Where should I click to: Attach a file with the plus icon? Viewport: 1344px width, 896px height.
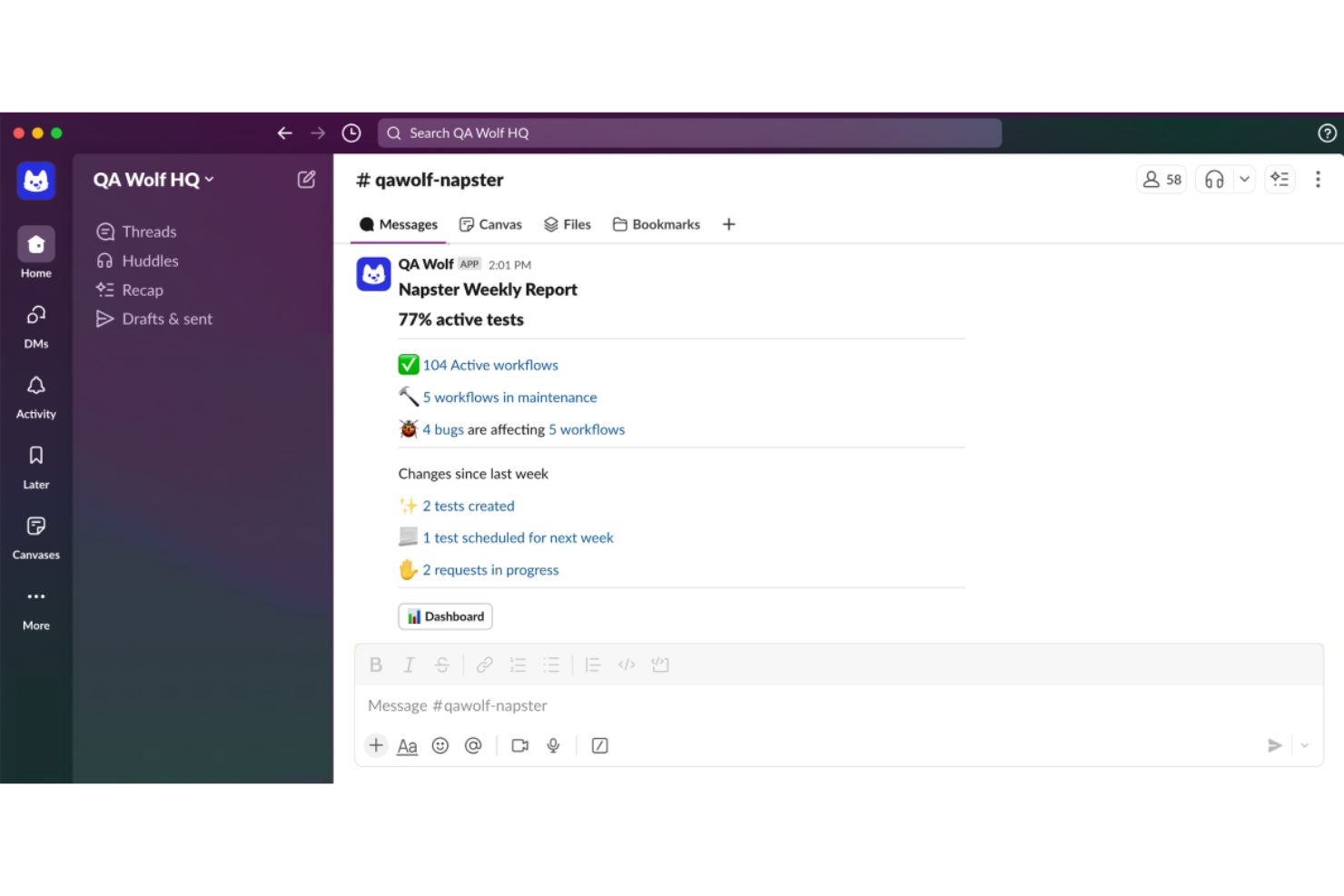tap(376, 745)
